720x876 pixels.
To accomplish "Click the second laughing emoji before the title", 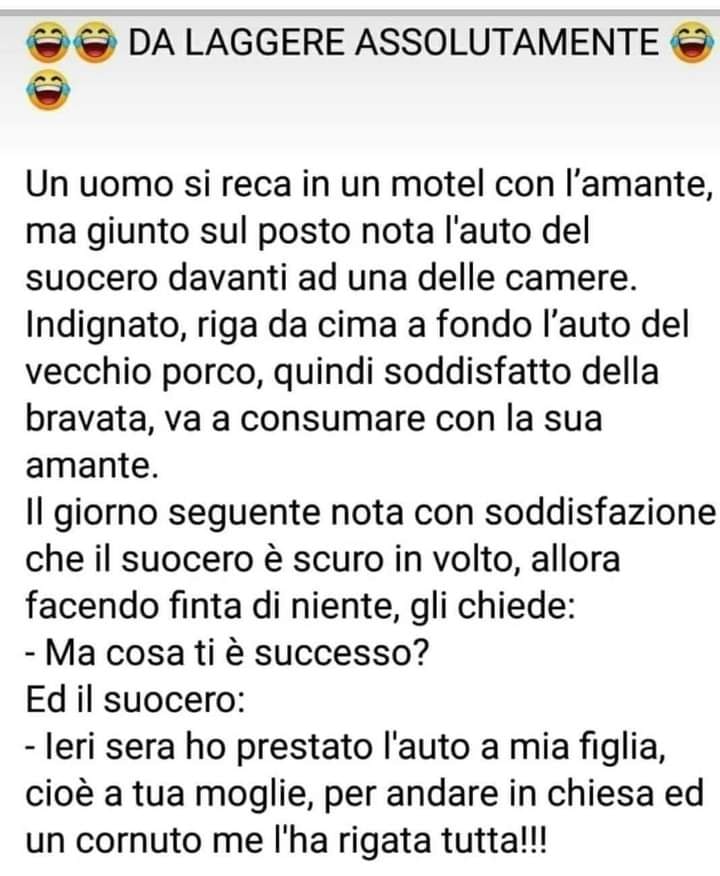I will [96, 42].
